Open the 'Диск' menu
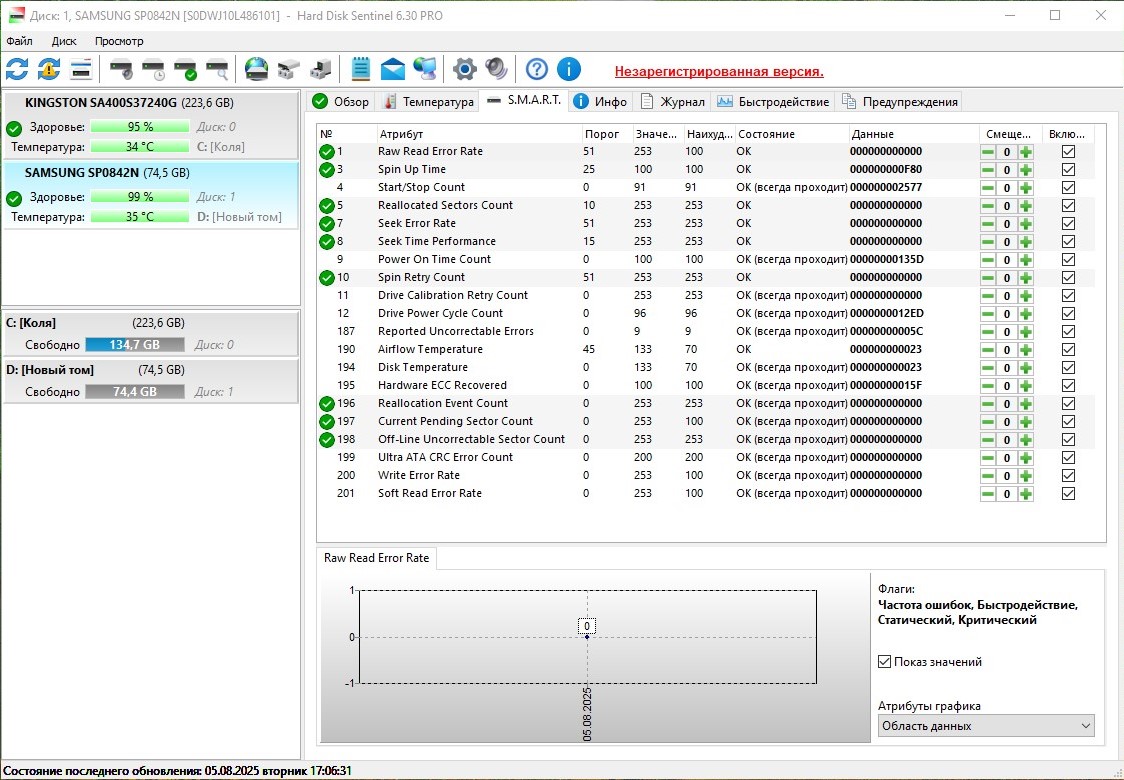Viewport: 1124px width, 780px height. point(64,41)
